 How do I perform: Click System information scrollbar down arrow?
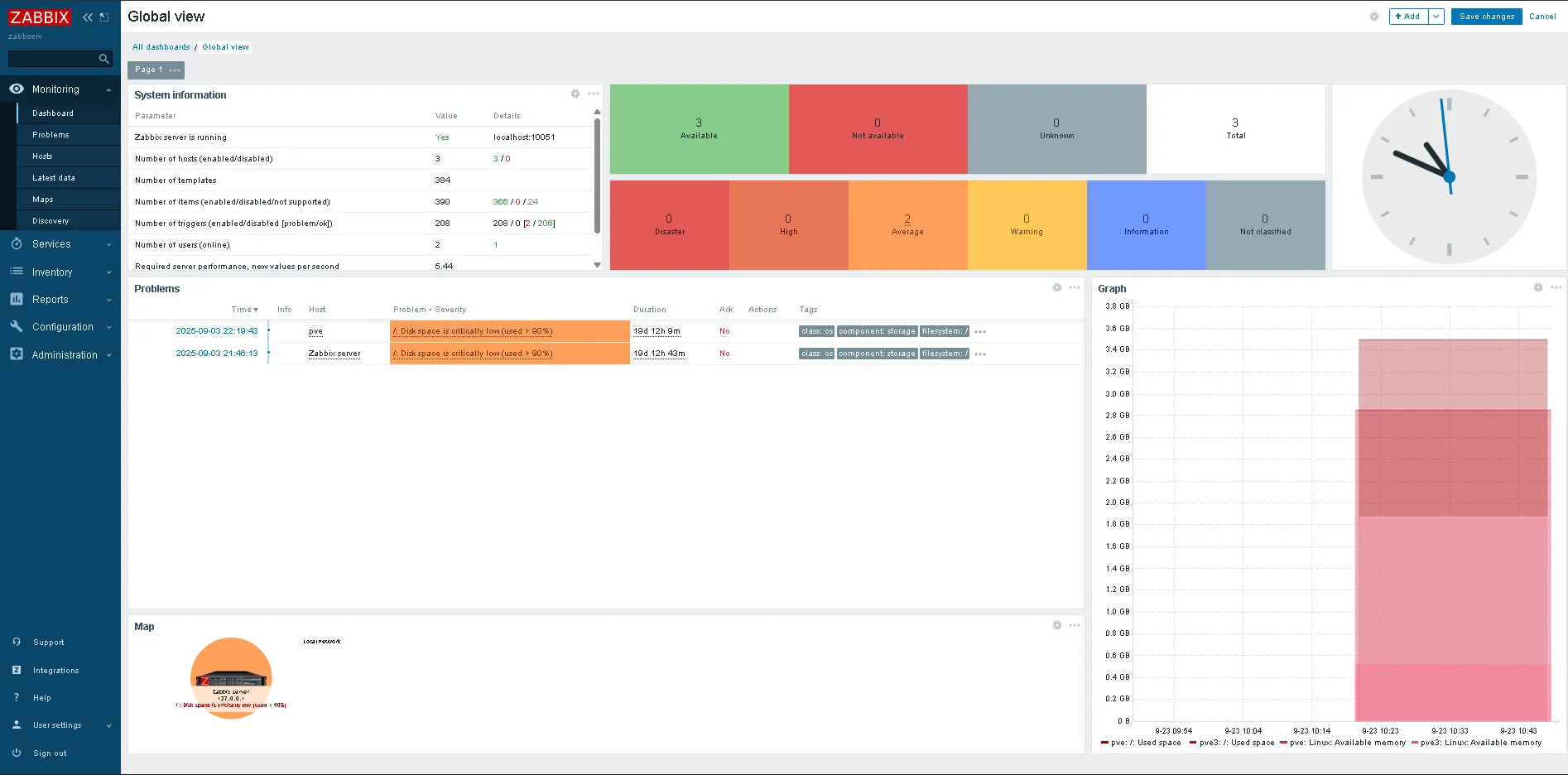tap(597, 265)
